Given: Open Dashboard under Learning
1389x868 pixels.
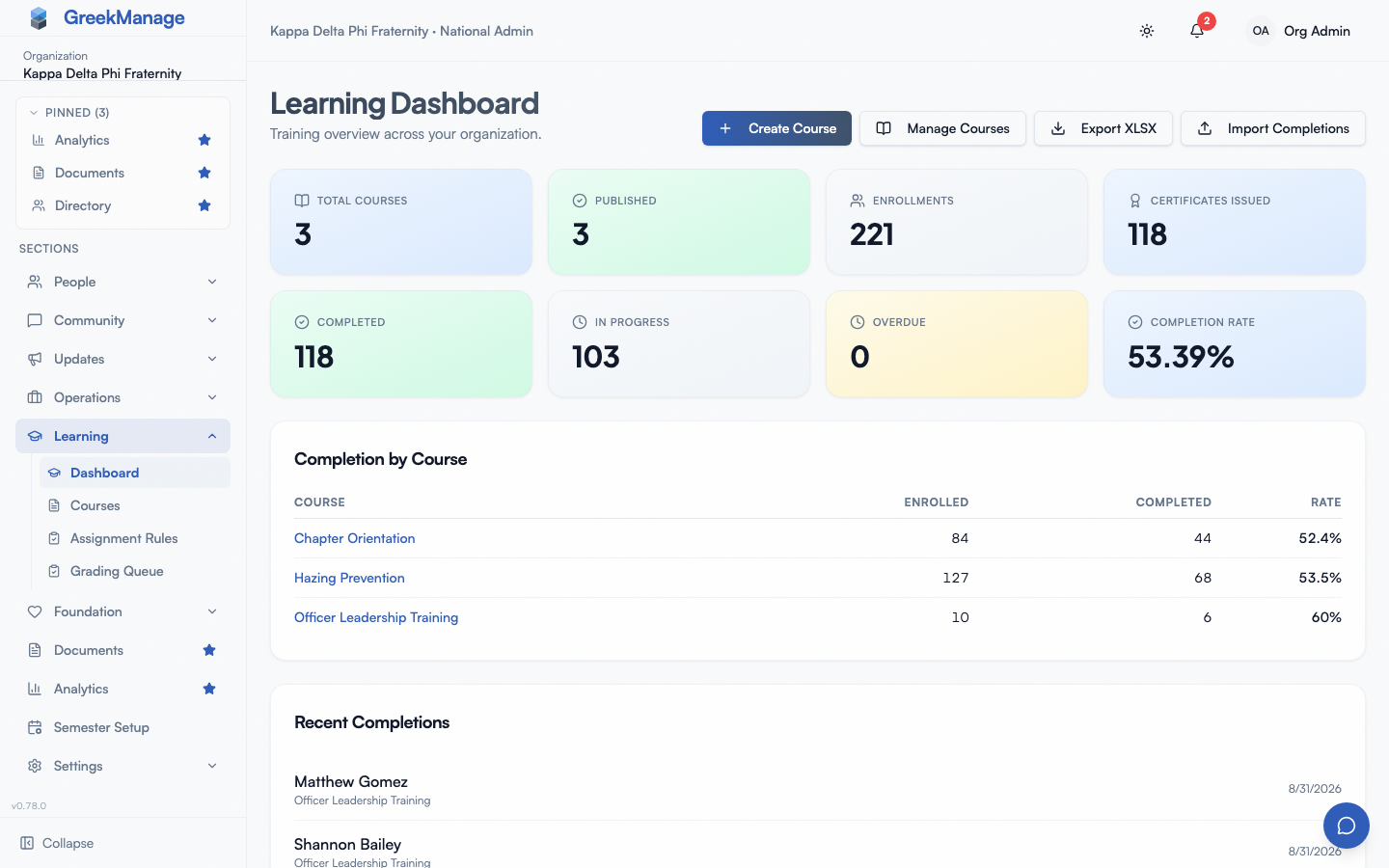Looking at the screenshot, I should click(135, 473).
